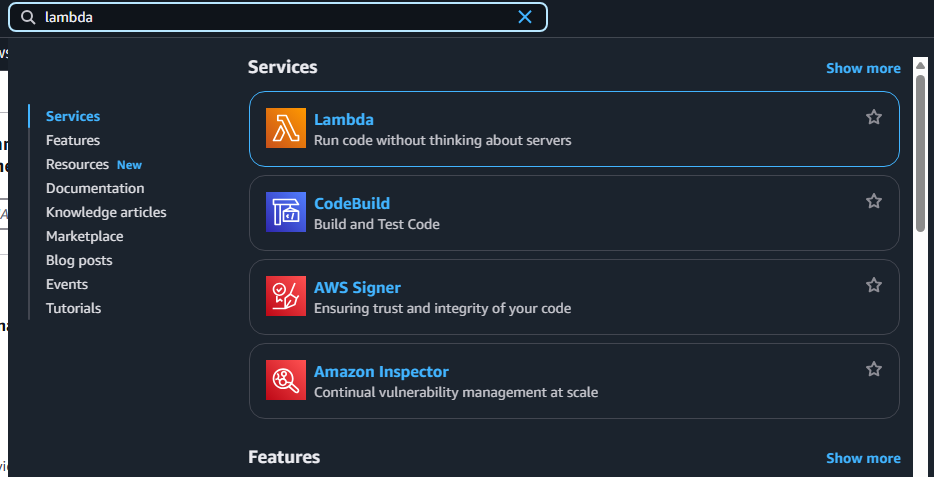Select Knowledge articles in the sidebar
Viewport: 934px width, 477px height.
(106, 212)
